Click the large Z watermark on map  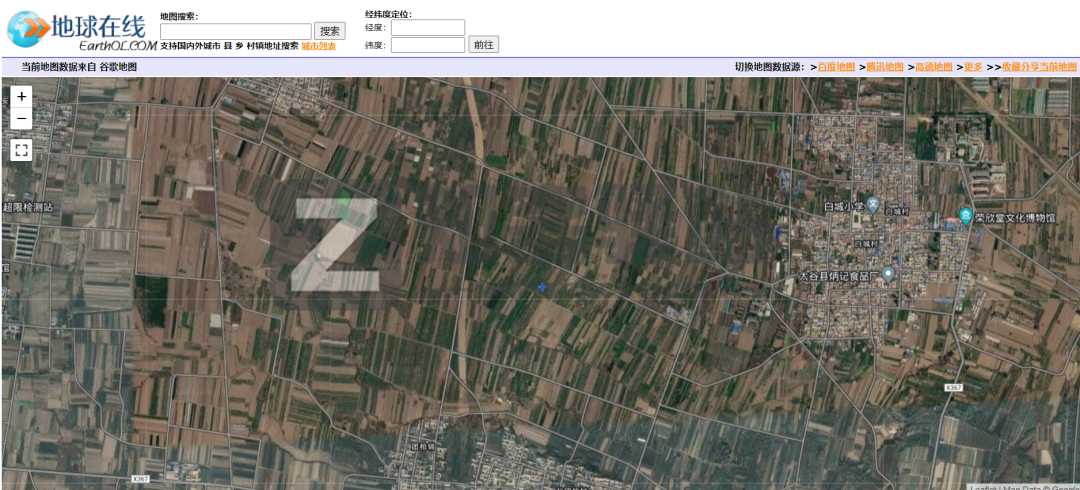(x=335, y=245)
